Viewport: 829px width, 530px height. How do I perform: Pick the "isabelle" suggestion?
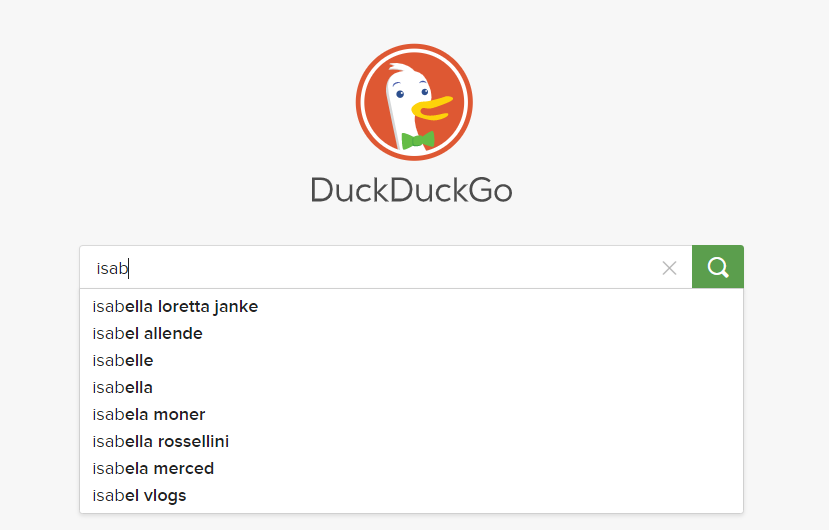click(x=411, y=361)
